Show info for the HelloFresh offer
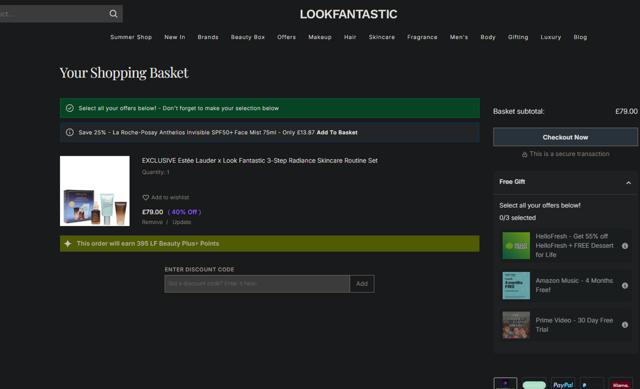Image resolution: width=640 pixels, height=389 pixels. (x=625, y=246)
